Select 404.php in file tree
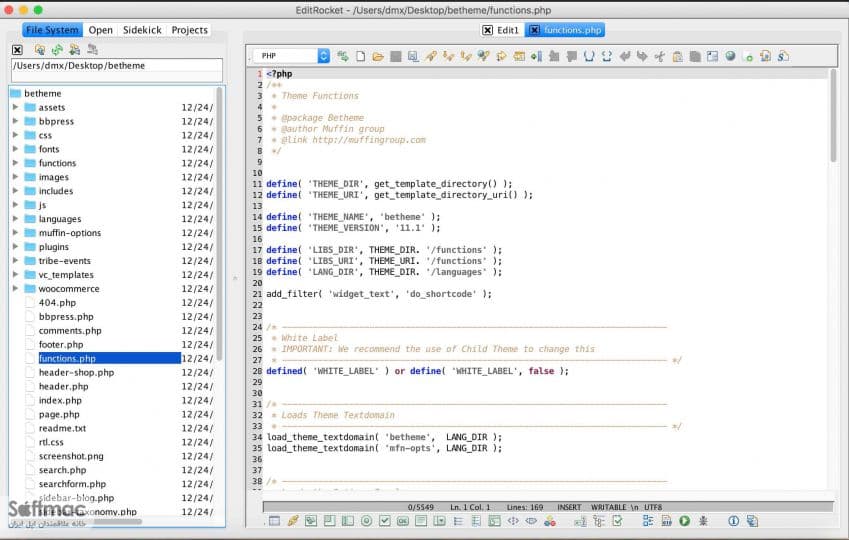Viewport: 849px width, 540px height. (x=57, y=303)
